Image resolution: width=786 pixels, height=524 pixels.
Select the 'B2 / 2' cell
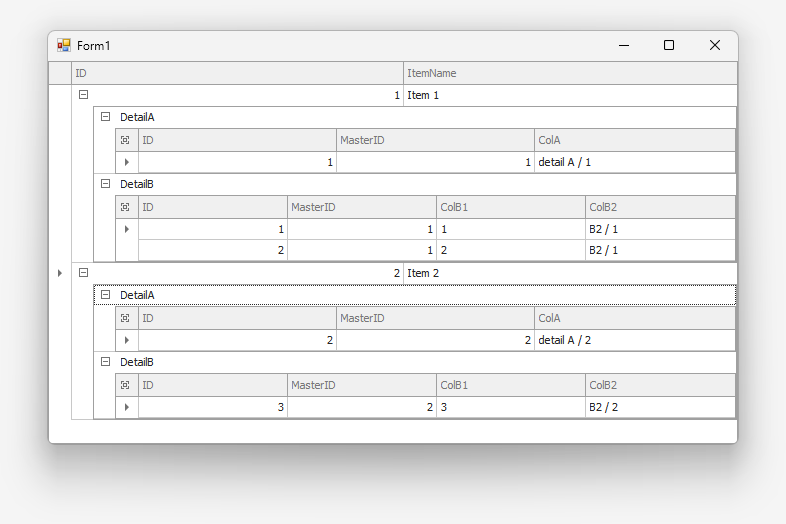point(660,407)
